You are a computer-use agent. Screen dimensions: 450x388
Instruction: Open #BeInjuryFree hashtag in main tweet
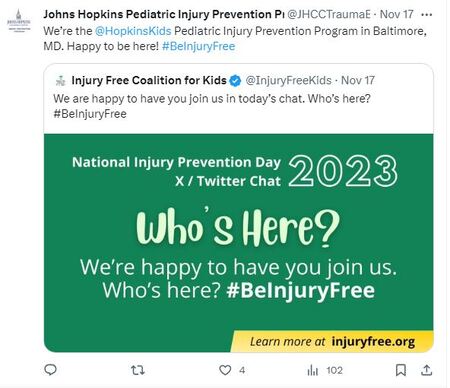point(198,46)
